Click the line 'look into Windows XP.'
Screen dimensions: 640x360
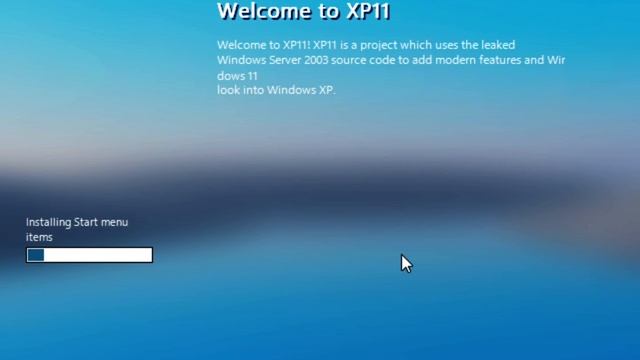coord(276,90)
